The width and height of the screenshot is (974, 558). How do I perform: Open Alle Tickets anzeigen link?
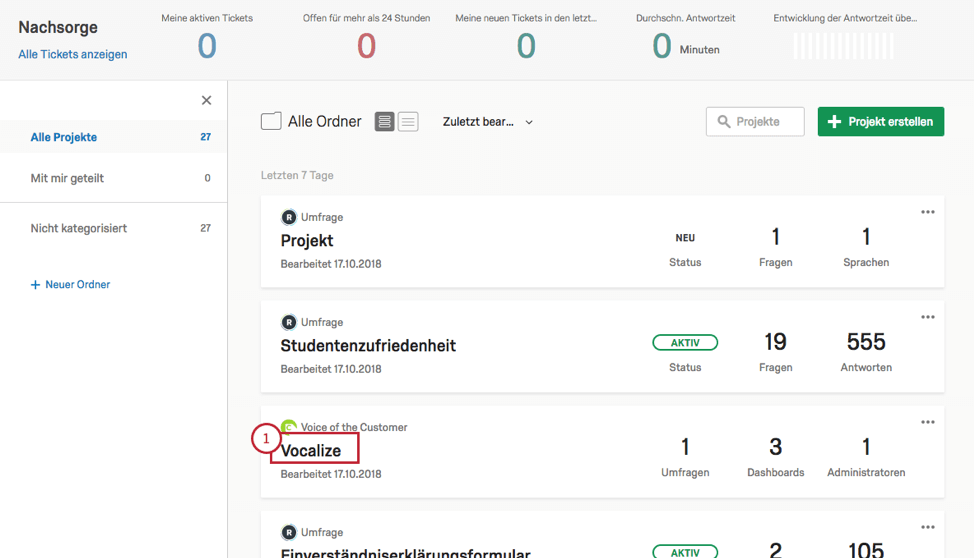click(73, 54)
